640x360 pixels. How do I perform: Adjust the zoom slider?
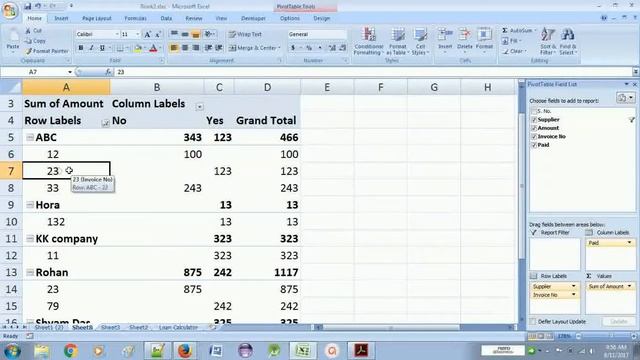[611, 336]
